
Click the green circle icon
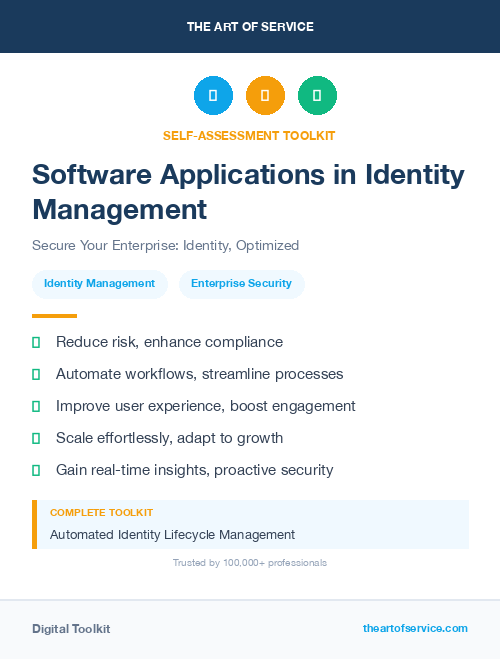[317, 95]
